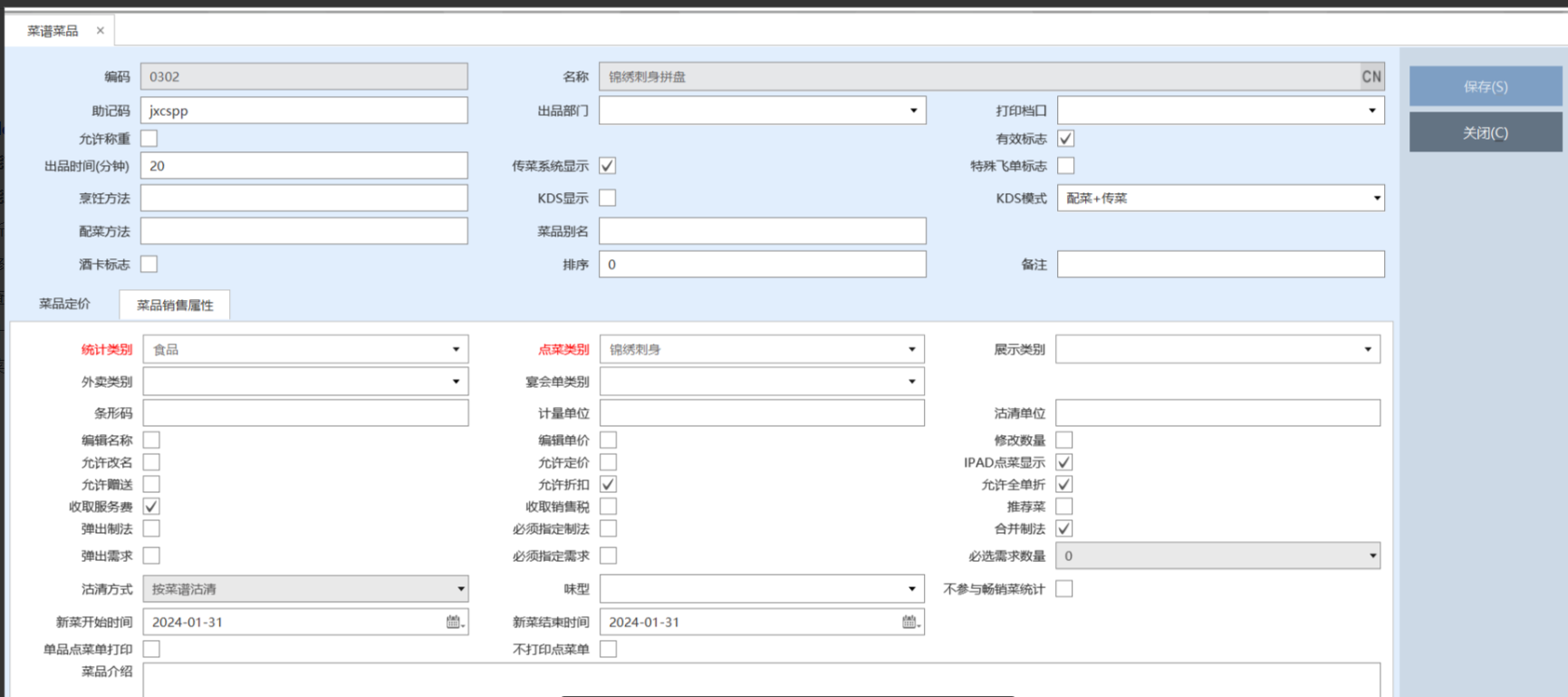Expand the 统计类别 dropdown
The width and height of the screenshot is (1568, 697).
pyautogui.click(x=456, y=350)
